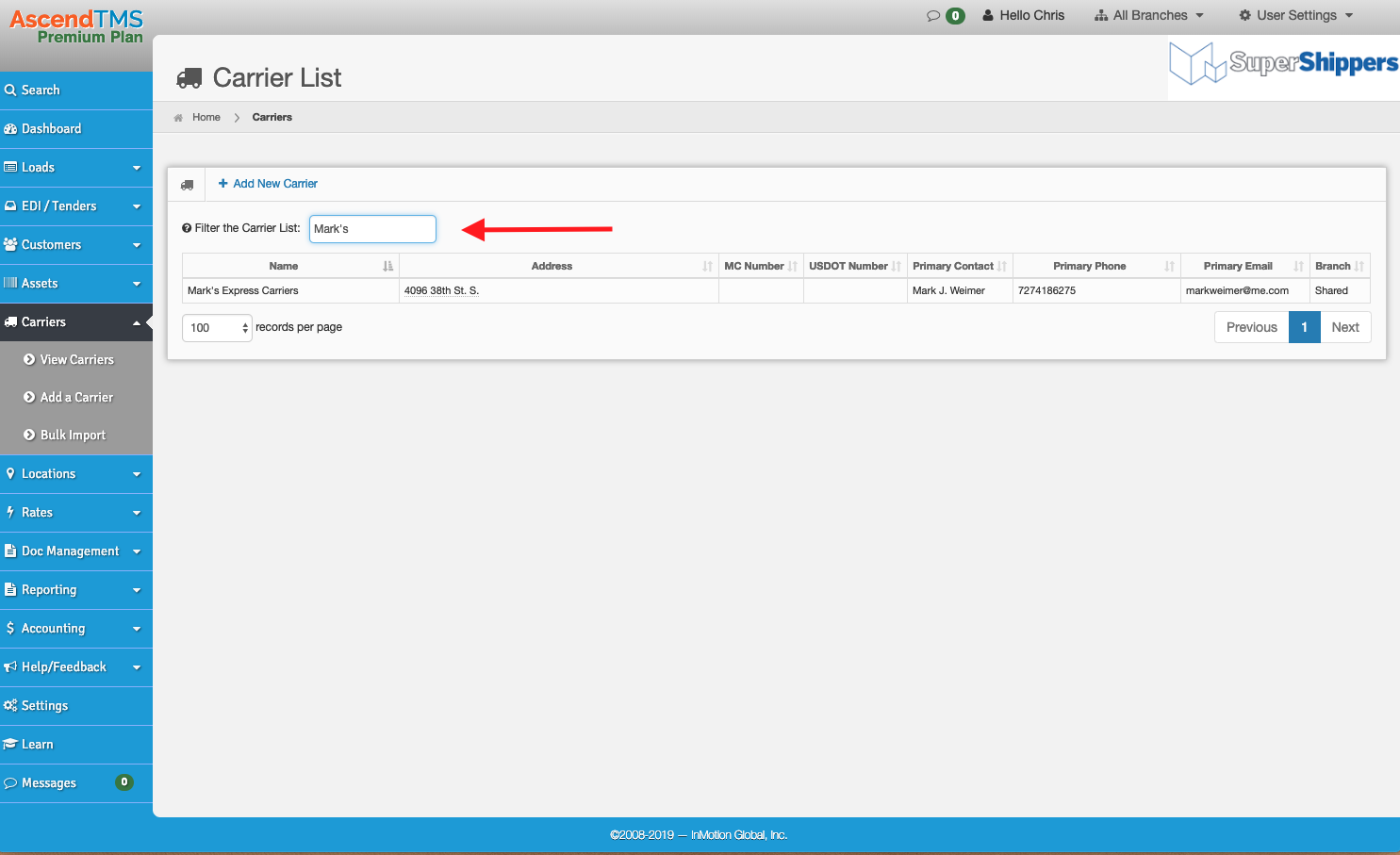
Task: Click page 1 pagination button
Action: [x=1304, y=327]
